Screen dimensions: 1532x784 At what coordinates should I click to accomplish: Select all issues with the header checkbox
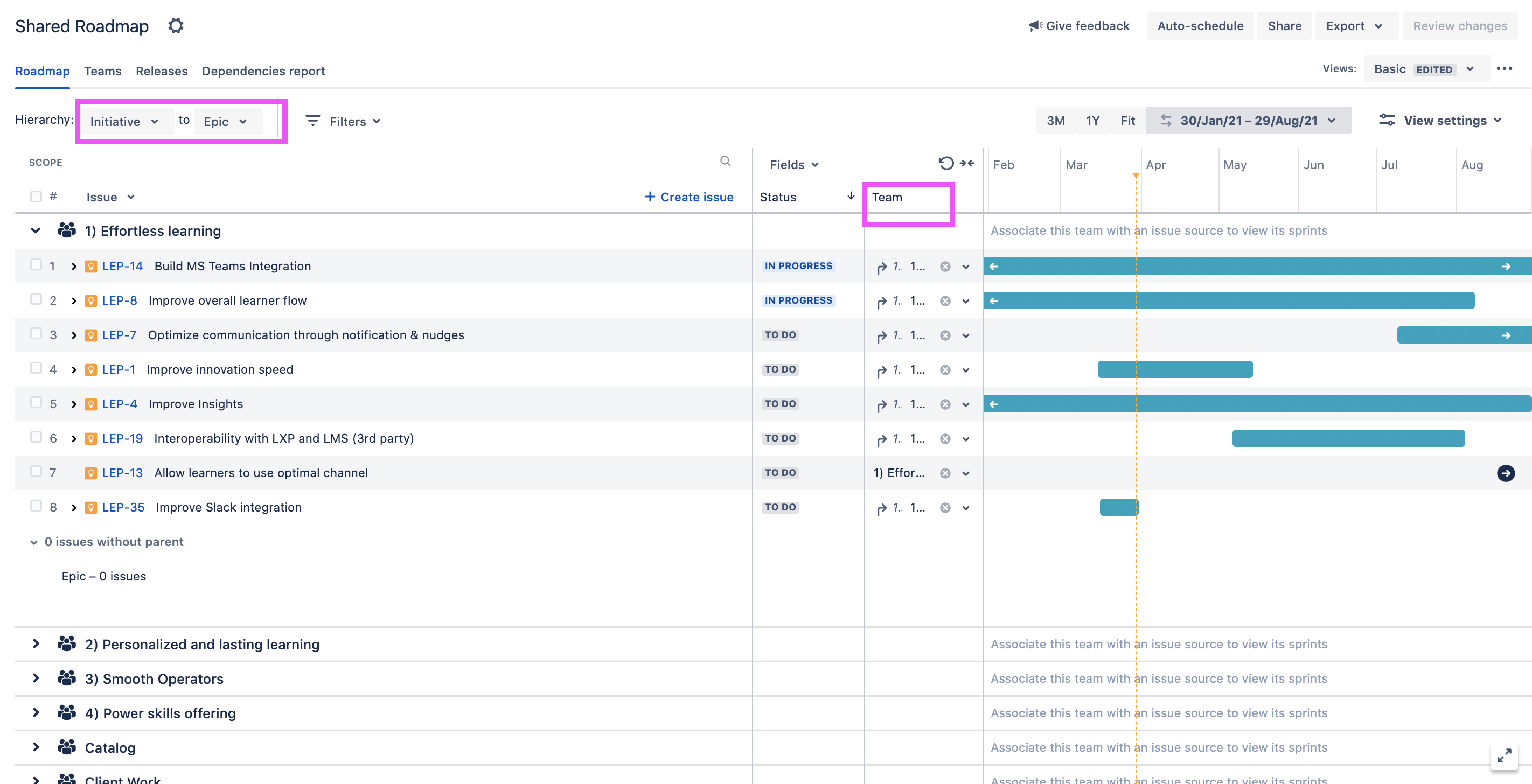coord(36,196)
